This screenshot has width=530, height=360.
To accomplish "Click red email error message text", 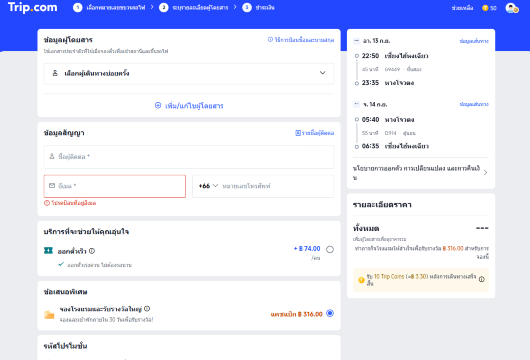I will [x=73, y=203].
